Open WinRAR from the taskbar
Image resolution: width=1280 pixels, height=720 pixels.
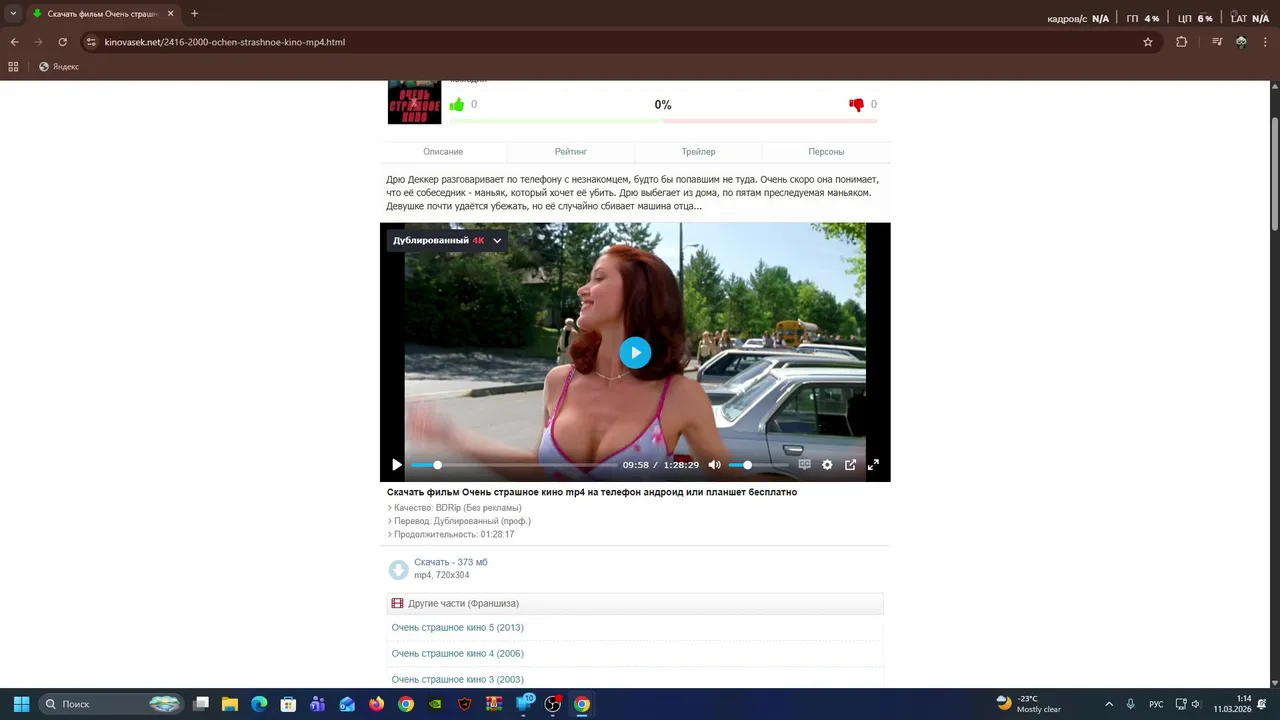[494, 704]
